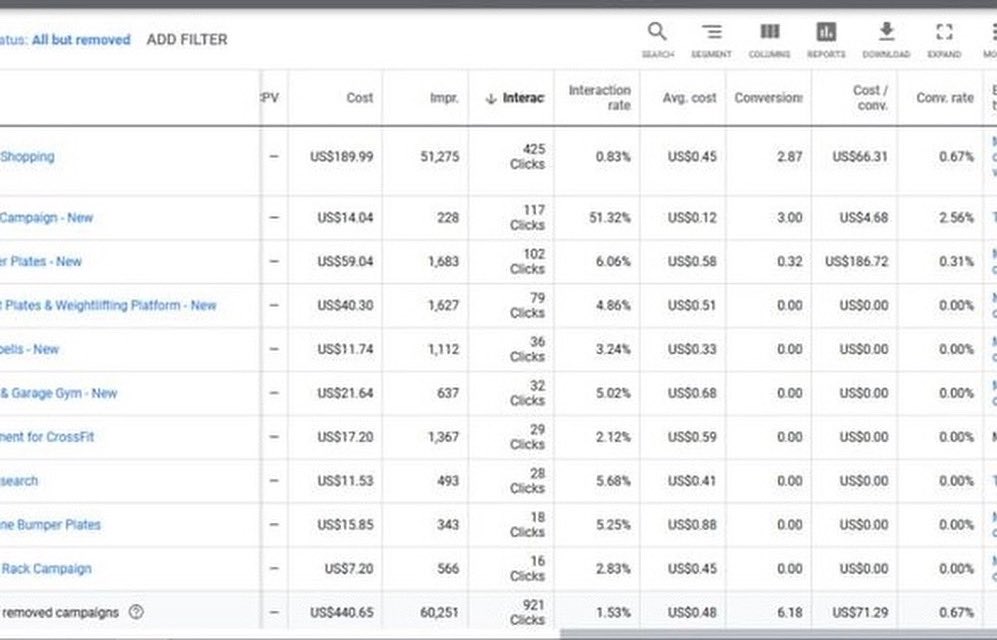The height and width of the screenshot is (640, 997).
Task: Select the 2.87 conversions cell
Action: pos(789,156)
